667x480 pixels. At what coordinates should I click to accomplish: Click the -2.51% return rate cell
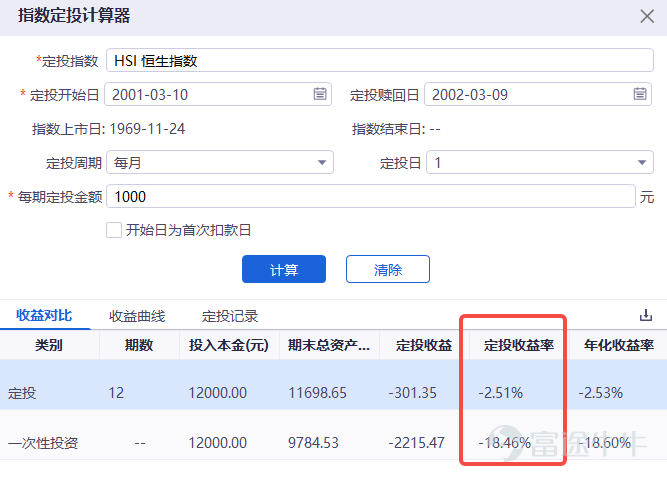click(x=500, y=393)
